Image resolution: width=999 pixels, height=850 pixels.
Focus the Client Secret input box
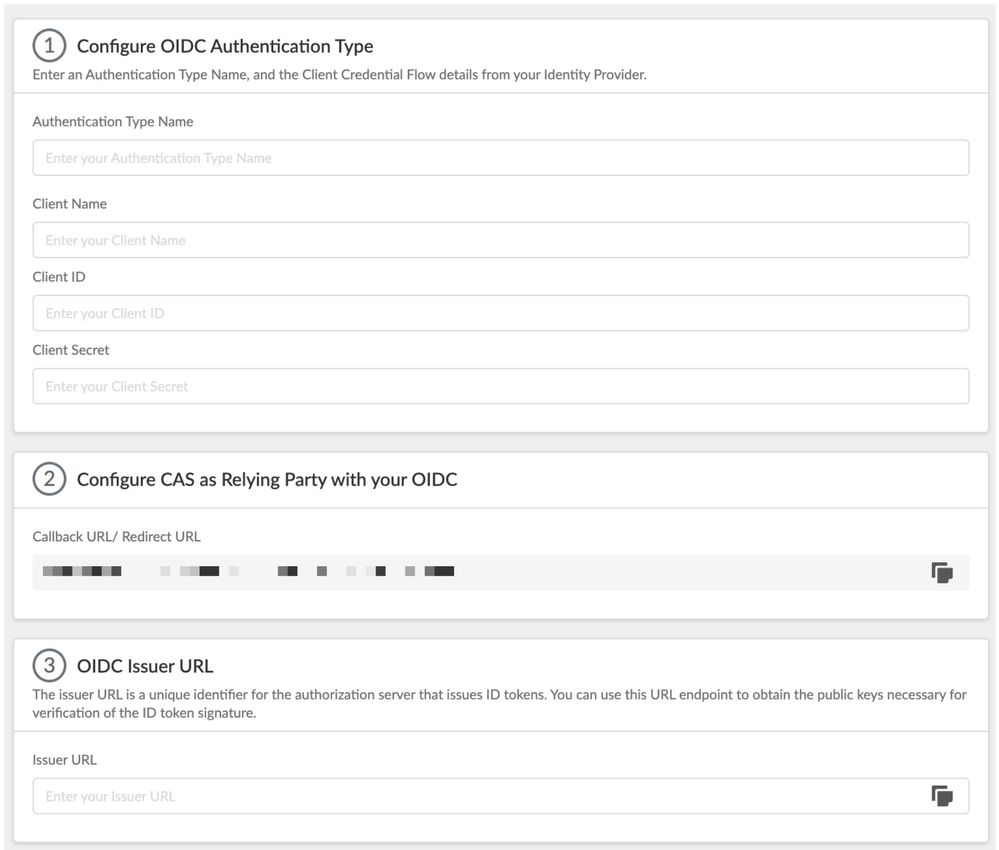click(501, 386)
